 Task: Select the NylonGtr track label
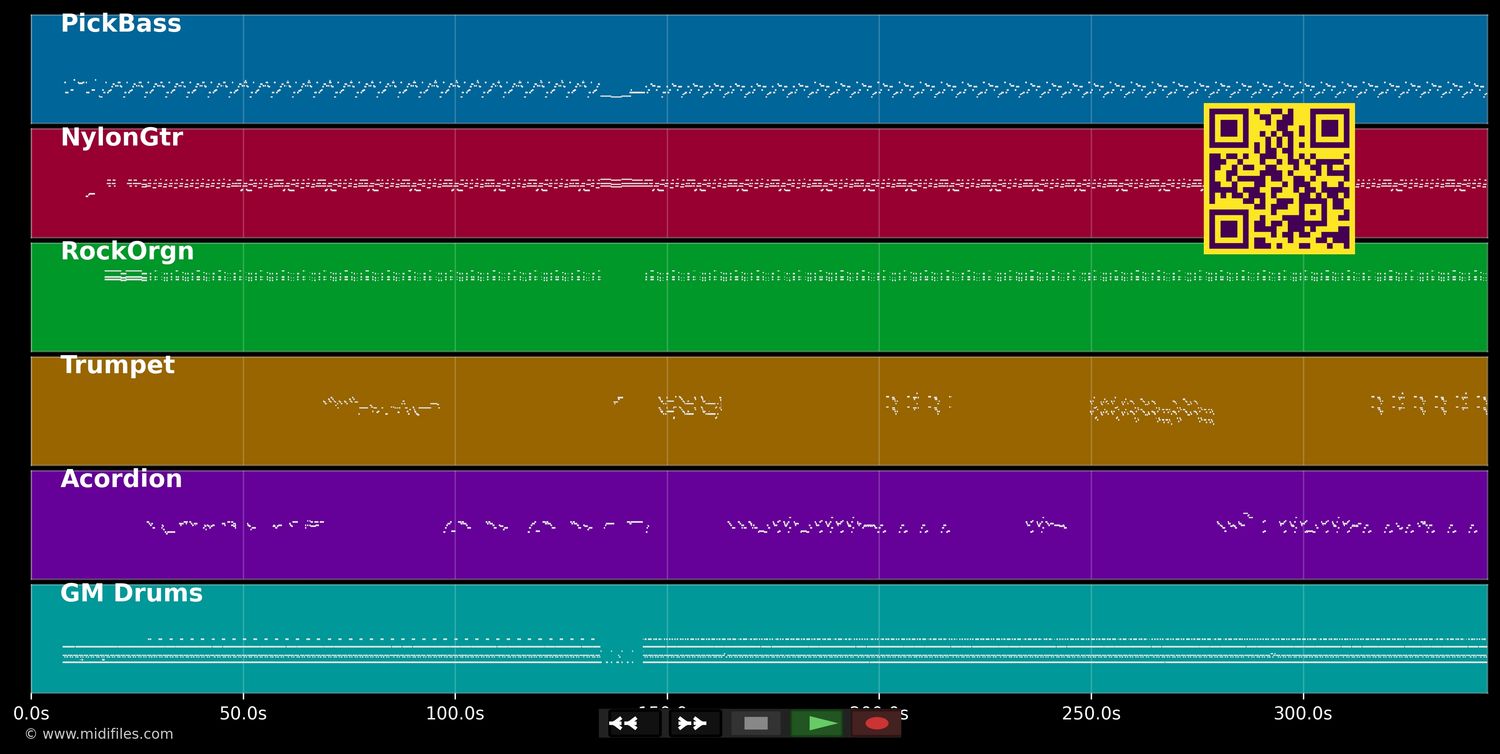point(121,137)
